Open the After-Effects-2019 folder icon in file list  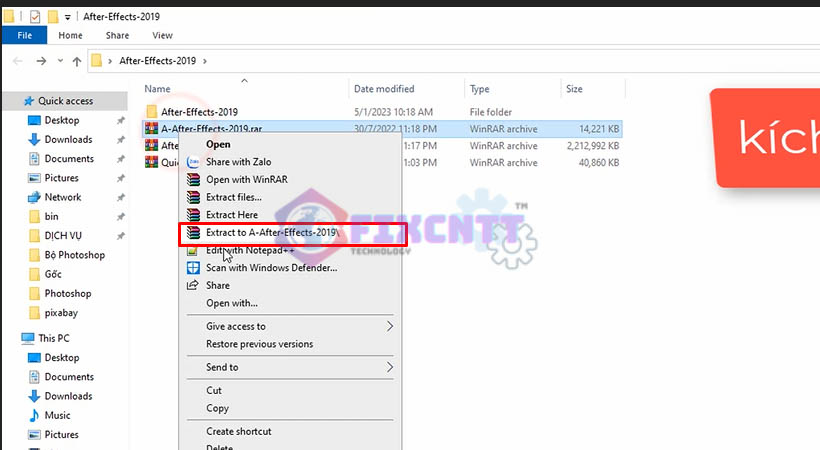coord(152,111)
